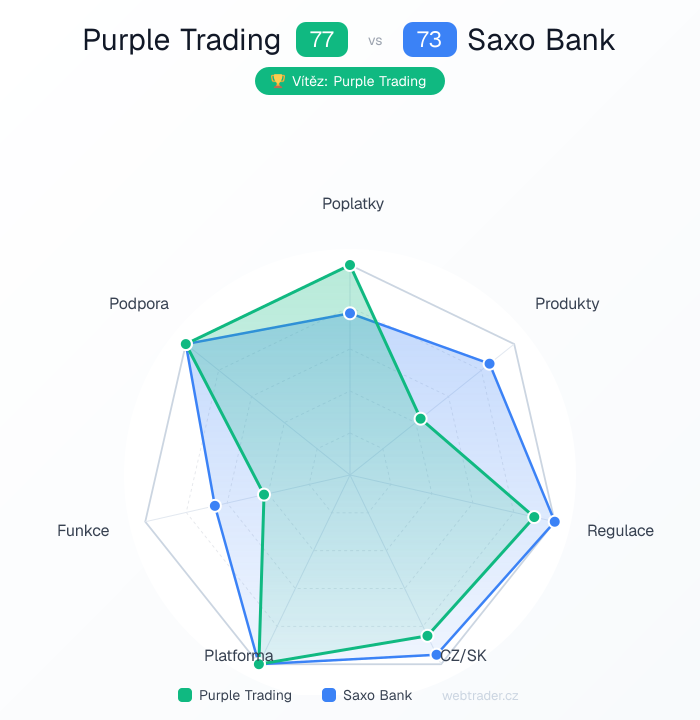Toggle the Saxo Bank series legend label

click(x=377, y=695)
